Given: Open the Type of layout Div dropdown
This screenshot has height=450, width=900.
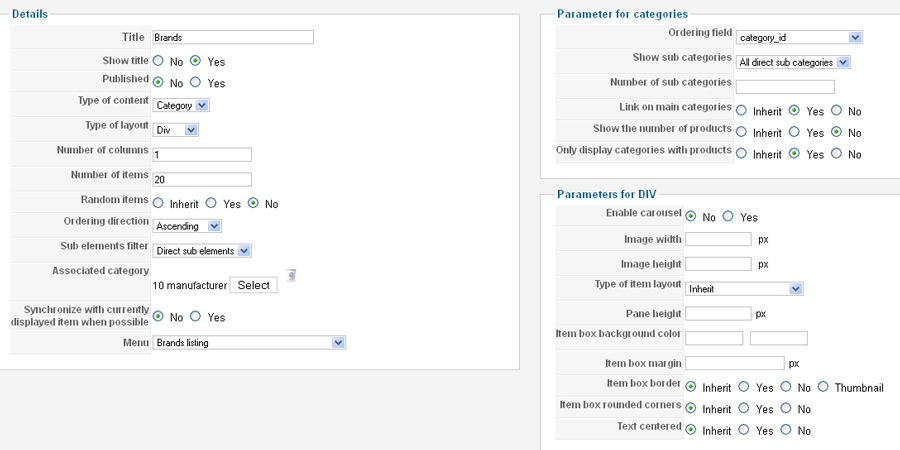Looking at the screenshot, I should (x=176, y=130).
